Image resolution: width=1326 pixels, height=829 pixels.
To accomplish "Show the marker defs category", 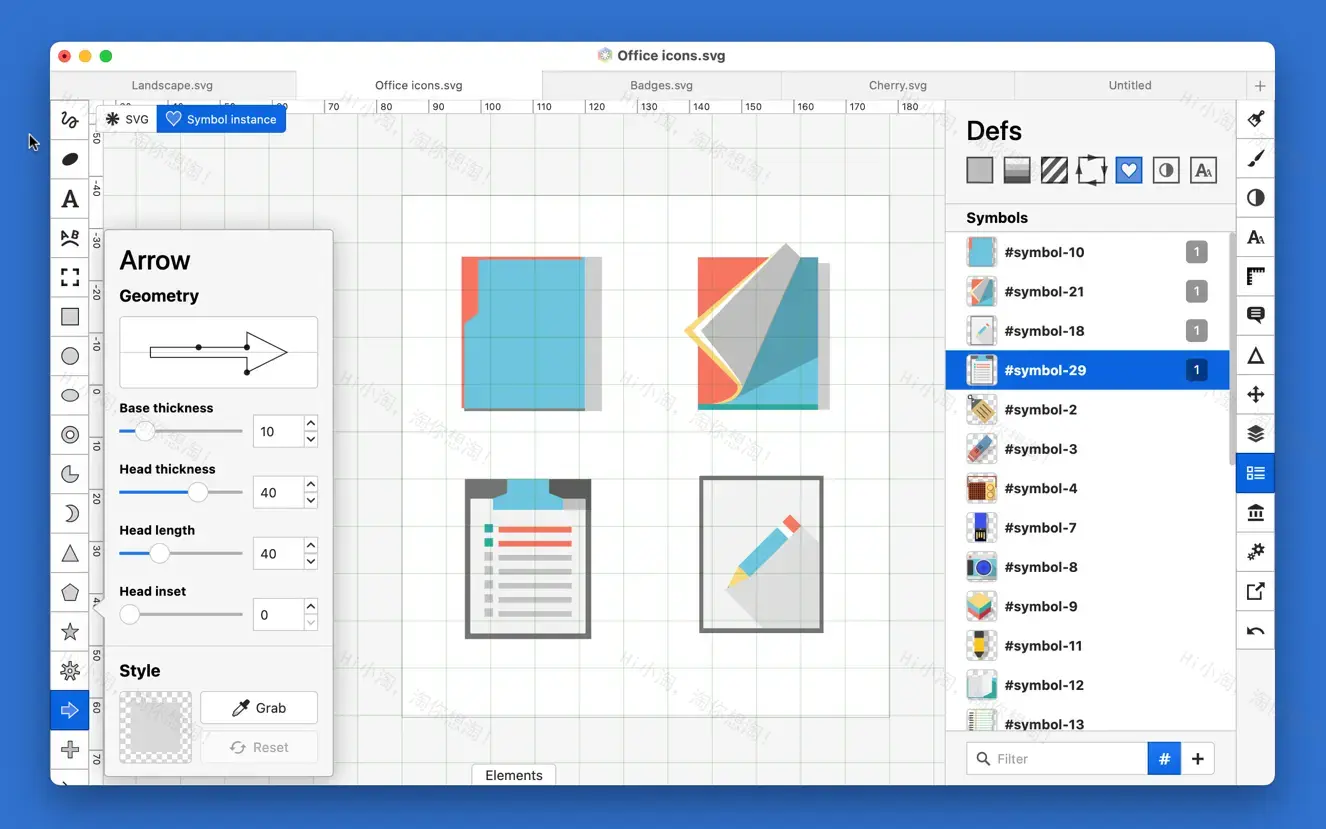I will click(x=1091, y=169).
